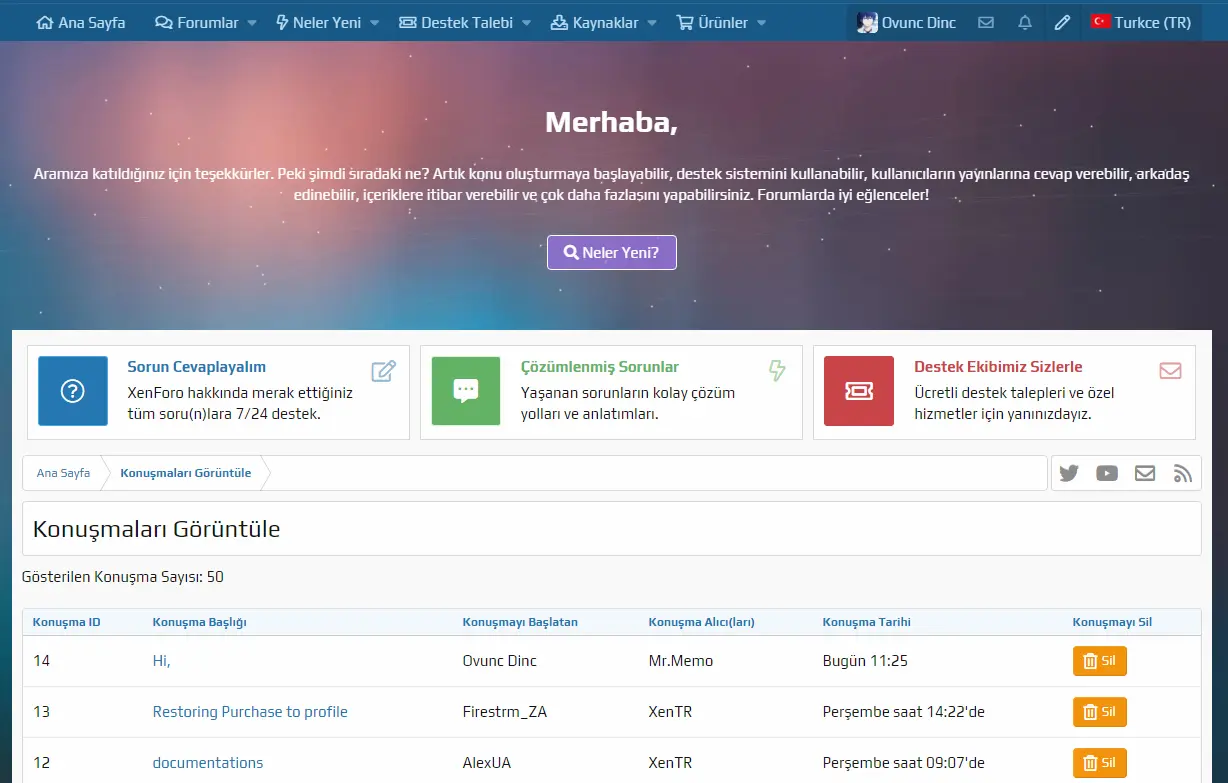Delete conversation 14 with the Sil button

coord(1100,661)
